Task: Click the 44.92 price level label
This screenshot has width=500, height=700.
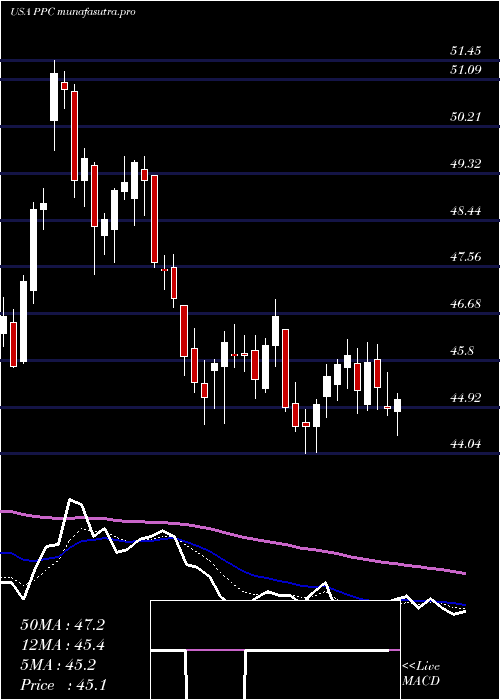Action: click(466, 398)
